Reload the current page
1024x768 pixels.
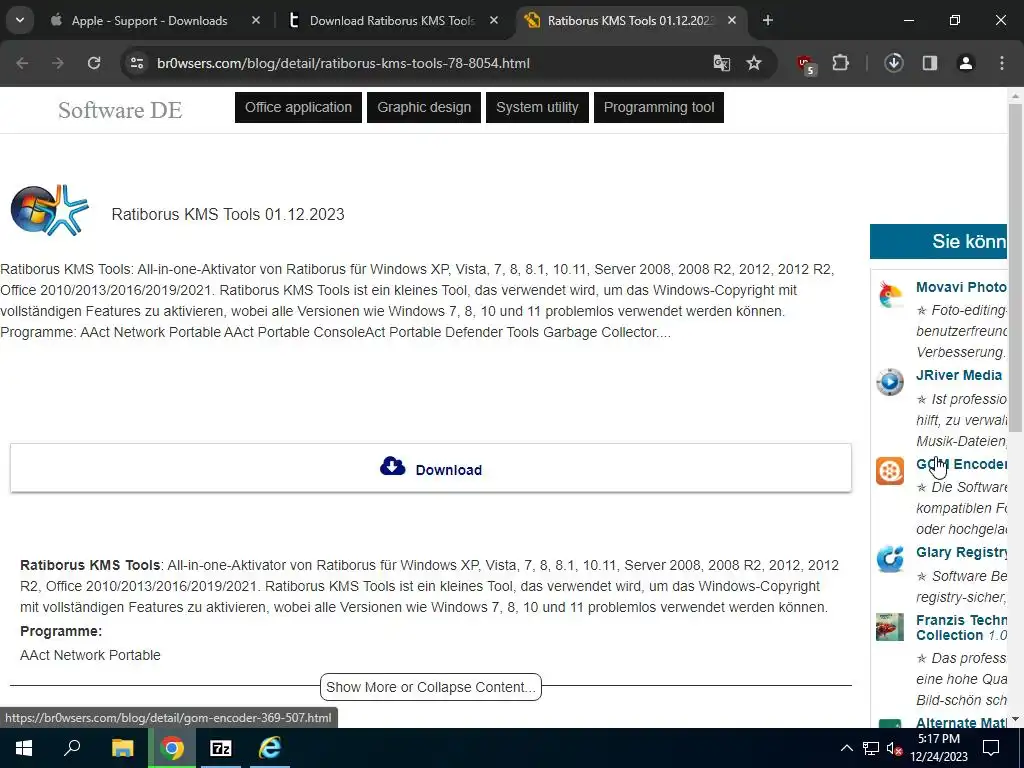click(94, 63)
